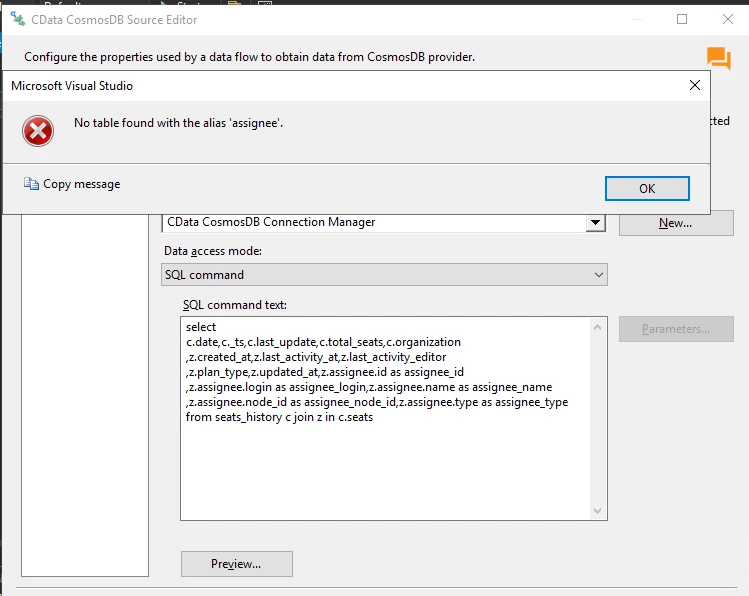Click the copy message icon
This screenshot has height=596, width=749.
click(x=31, y=184)
